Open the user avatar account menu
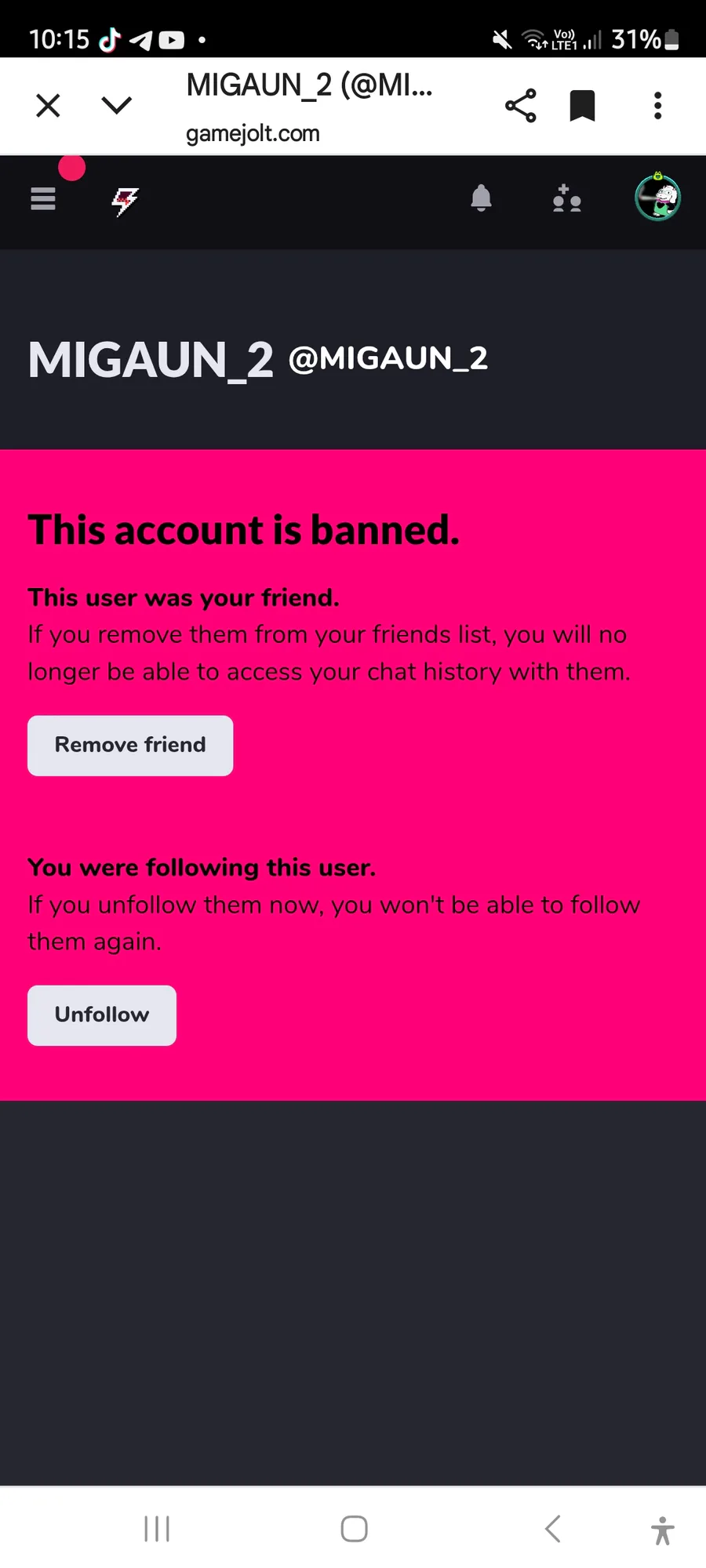 tap(657, 198)
